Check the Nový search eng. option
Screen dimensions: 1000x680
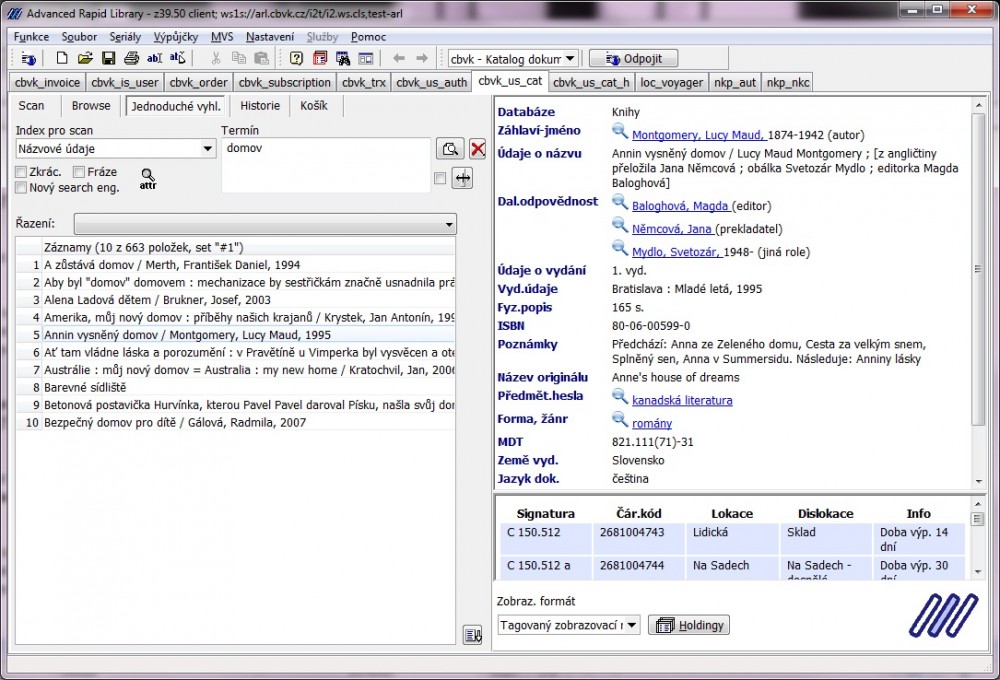21,187
